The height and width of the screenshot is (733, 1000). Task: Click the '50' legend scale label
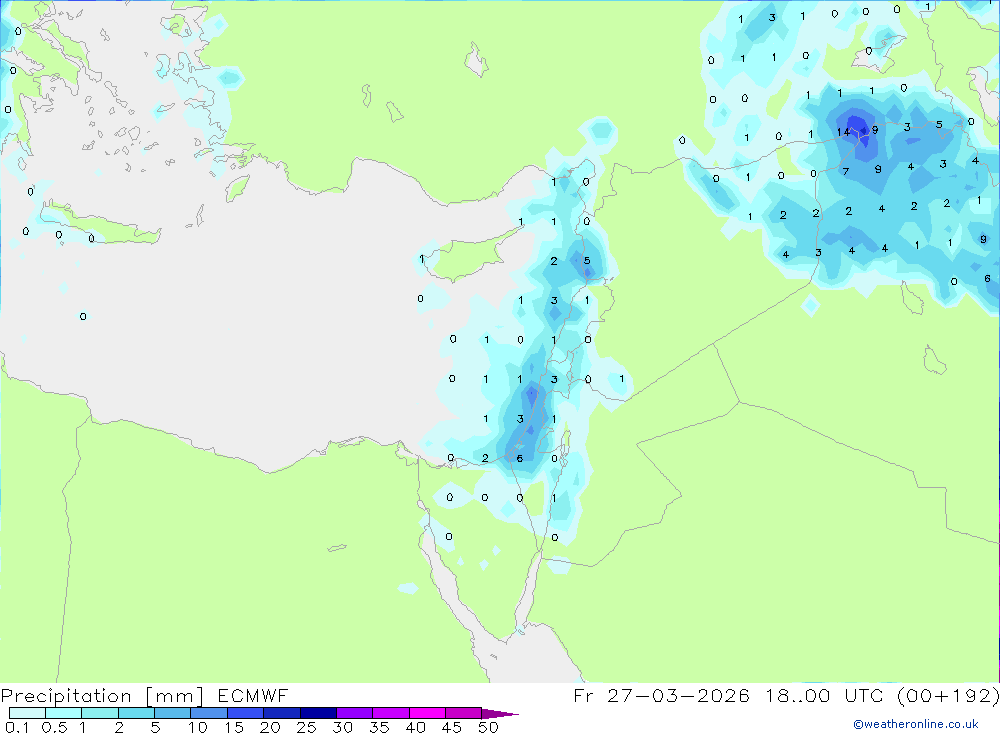pyautogui.click(x=488, y=727)
